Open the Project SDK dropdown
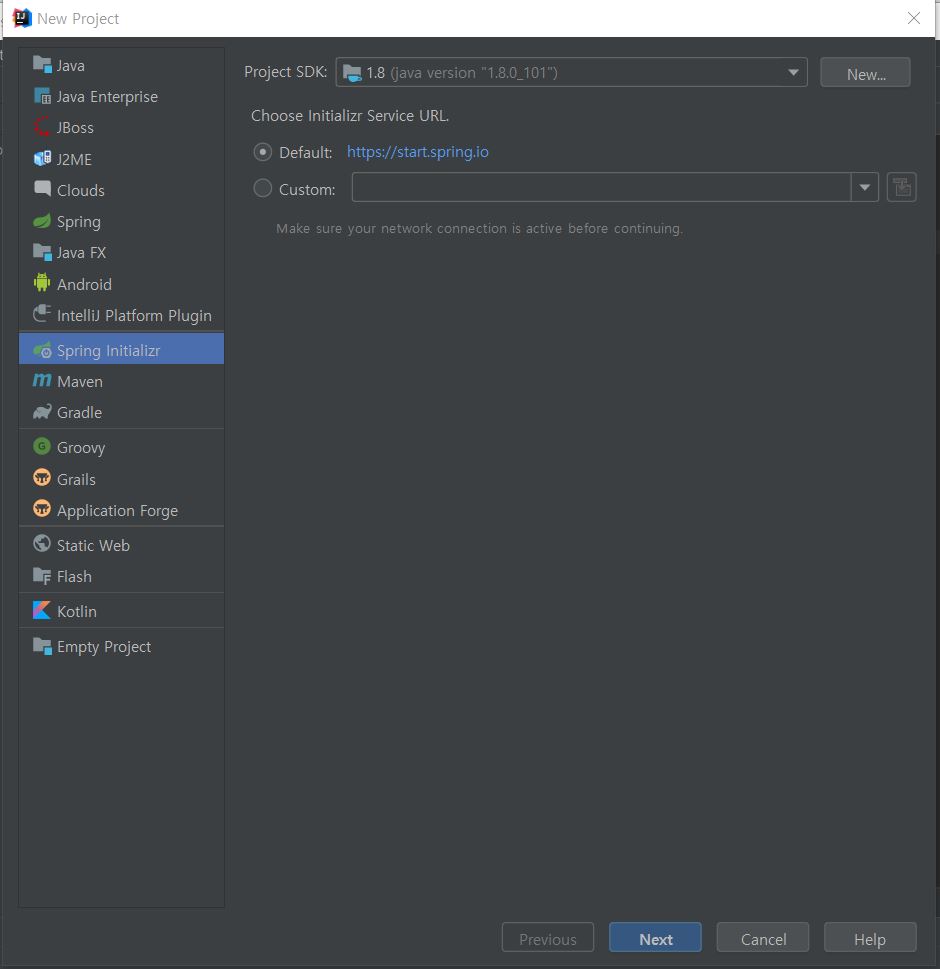Screen dimensions: 940x969 [571, 72]
